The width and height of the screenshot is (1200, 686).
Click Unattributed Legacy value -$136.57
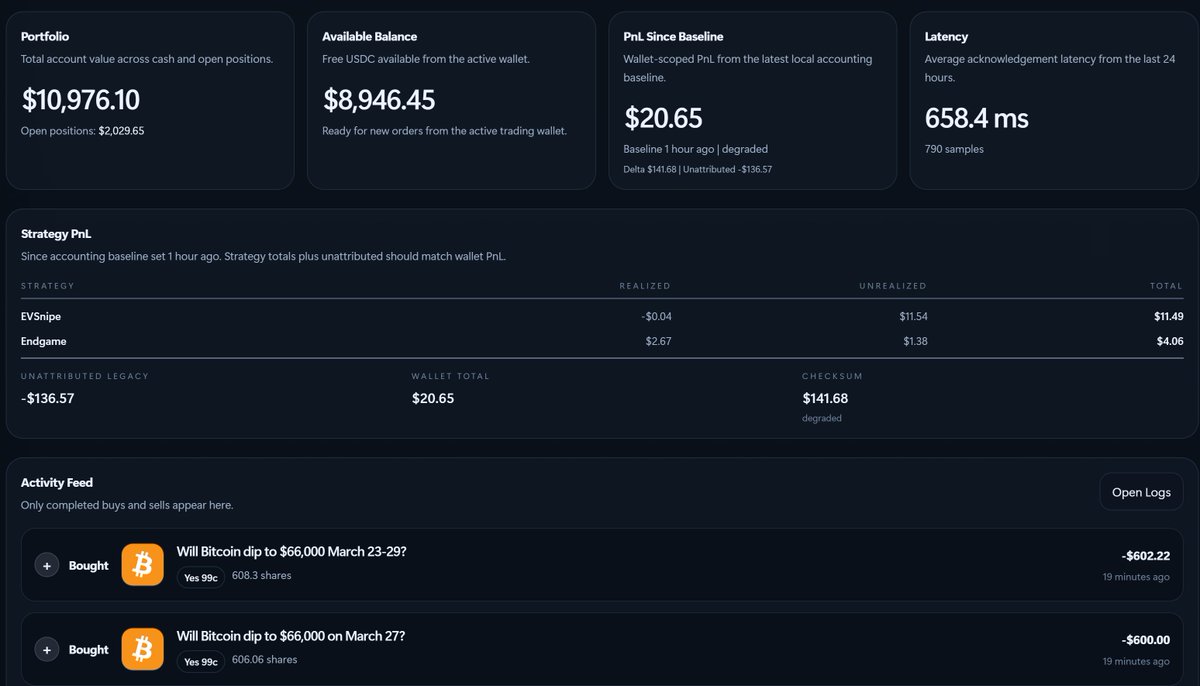pos(48,398)
